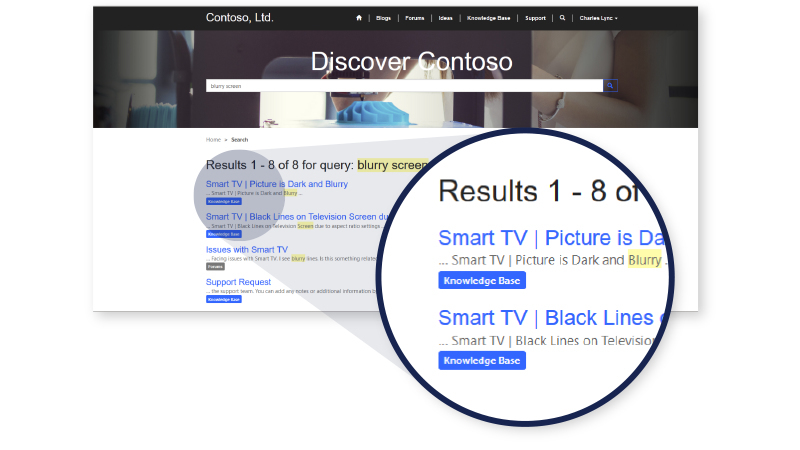The width and height of the screenshot is (800, 450).
Task: Click Forums tag under Issues with Smart TV
Action: 215,267
